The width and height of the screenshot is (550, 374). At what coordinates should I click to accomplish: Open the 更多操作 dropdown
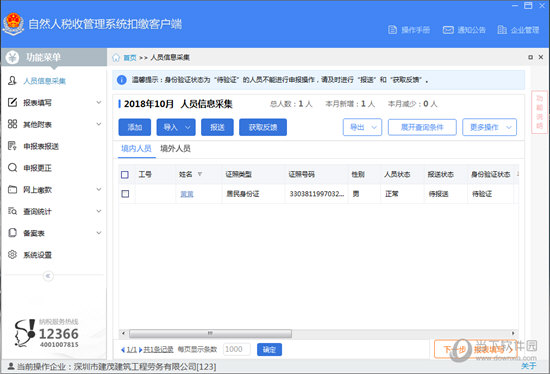489,127
